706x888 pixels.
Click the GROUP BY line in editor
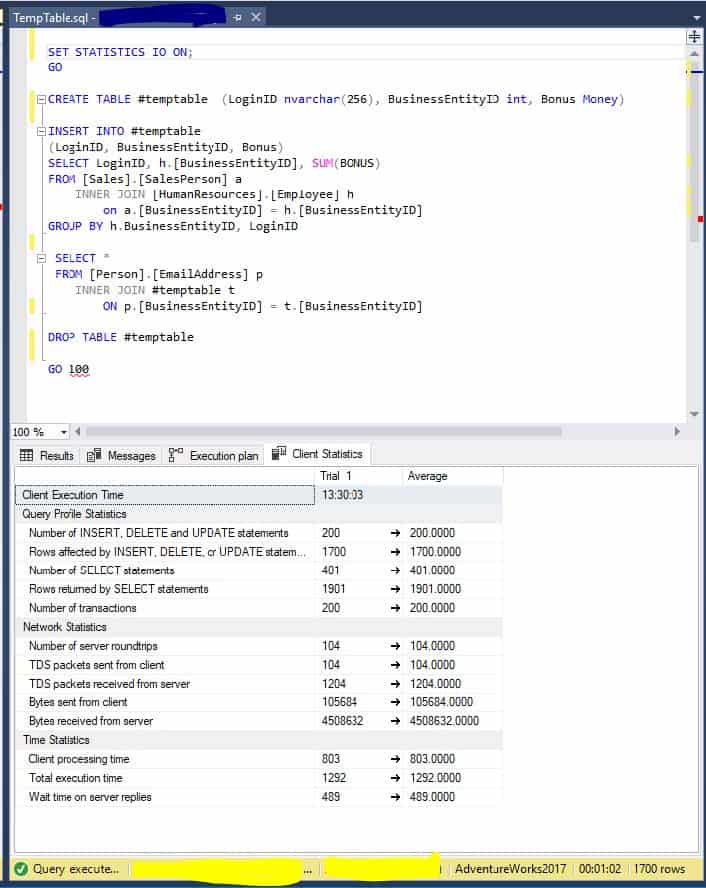coord(173,226)
